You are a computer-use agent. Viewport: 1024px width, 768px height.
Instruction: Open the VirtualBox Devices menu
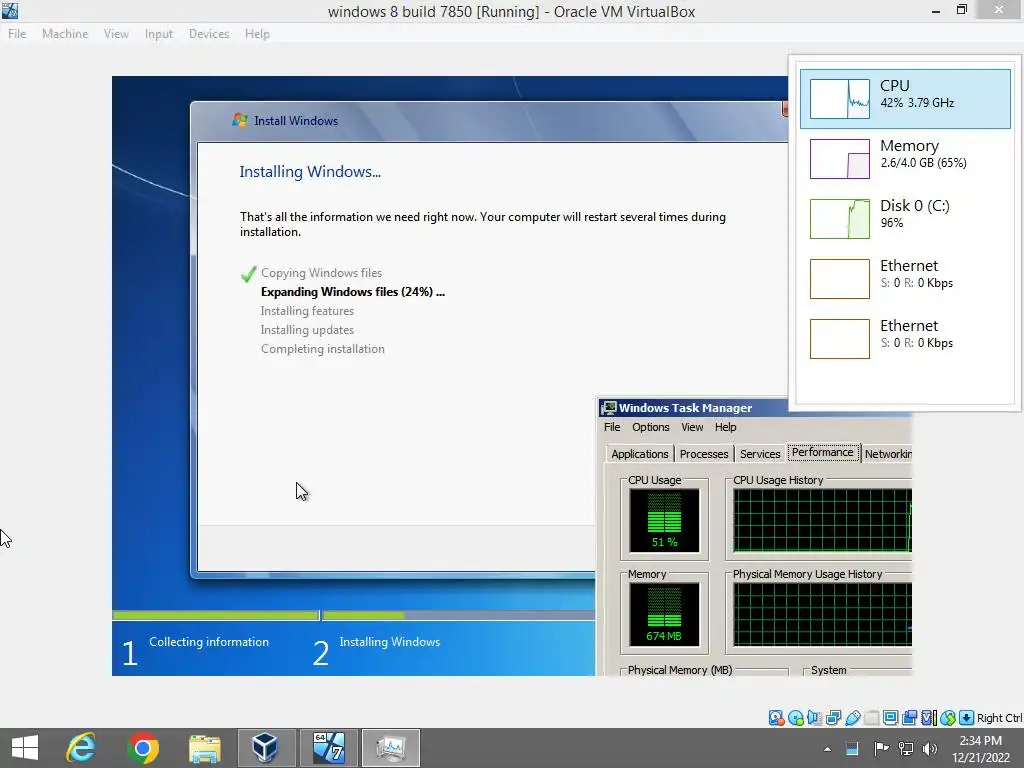(209, 33)
